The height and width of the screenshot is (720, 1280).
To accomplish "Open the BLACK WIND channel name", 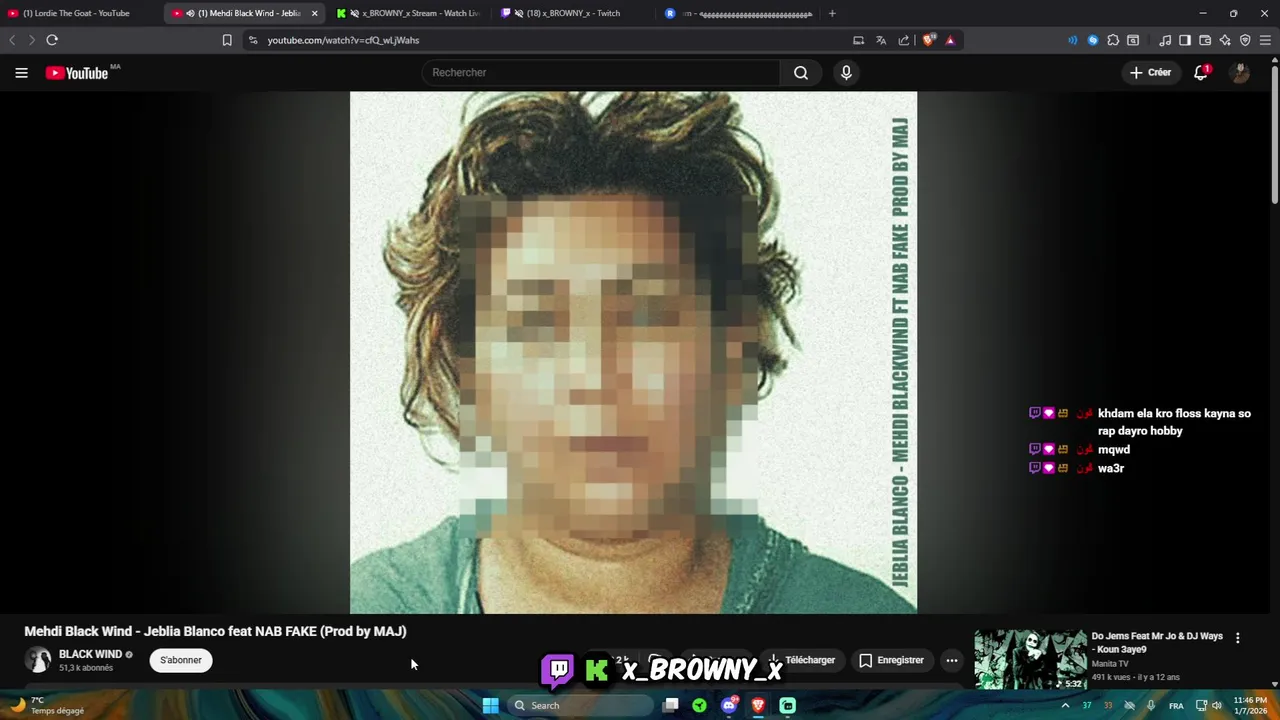I will coord(90,654).
